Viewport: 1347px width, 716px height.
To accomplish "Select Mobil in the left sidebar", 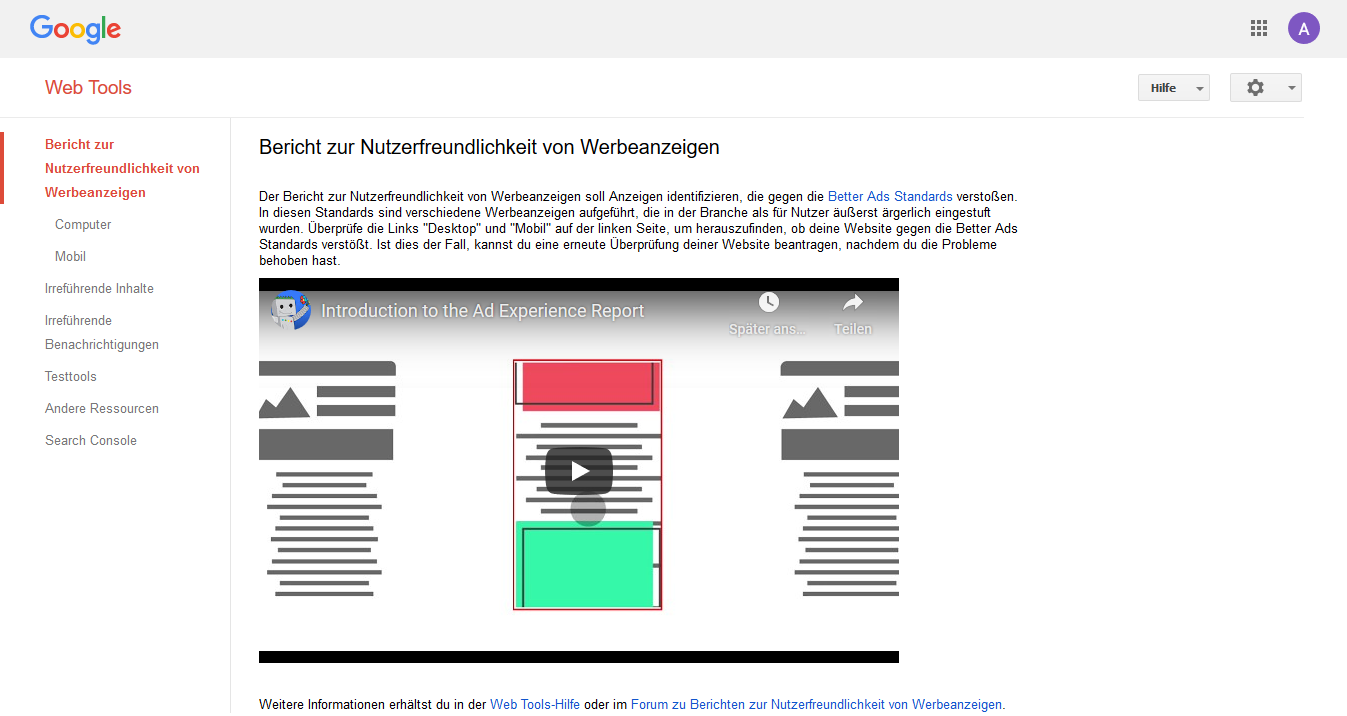I will [70, 257].
